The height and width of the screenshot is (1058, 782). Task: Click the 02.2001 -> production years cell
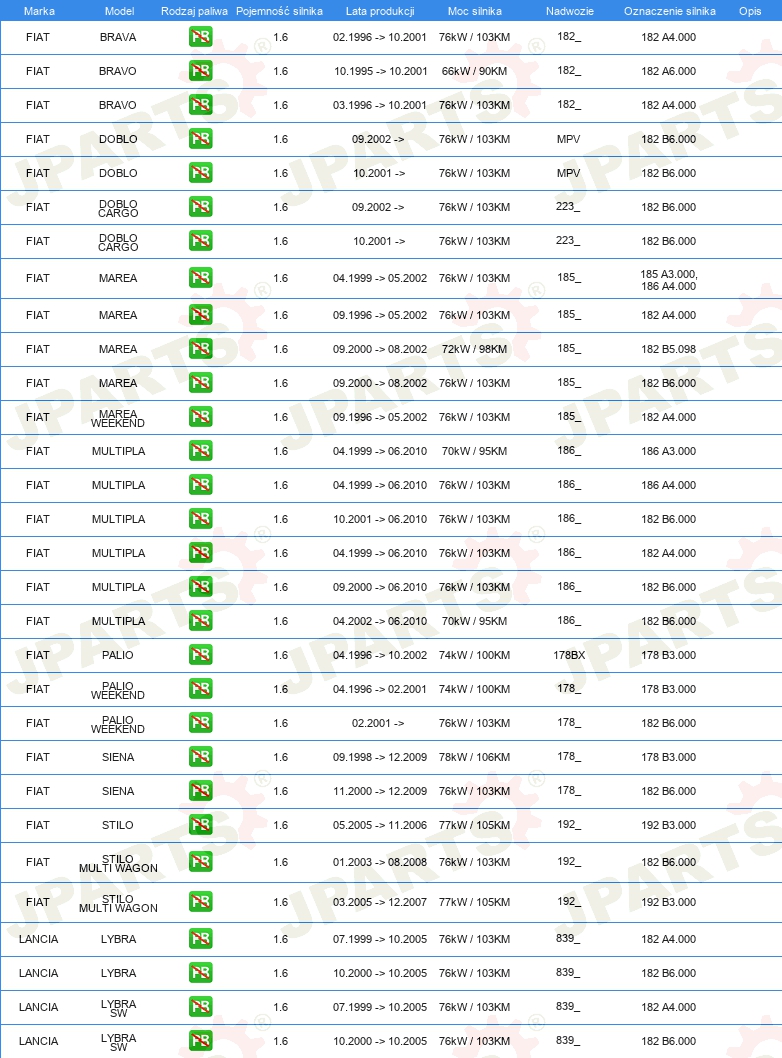click(378, 723)
